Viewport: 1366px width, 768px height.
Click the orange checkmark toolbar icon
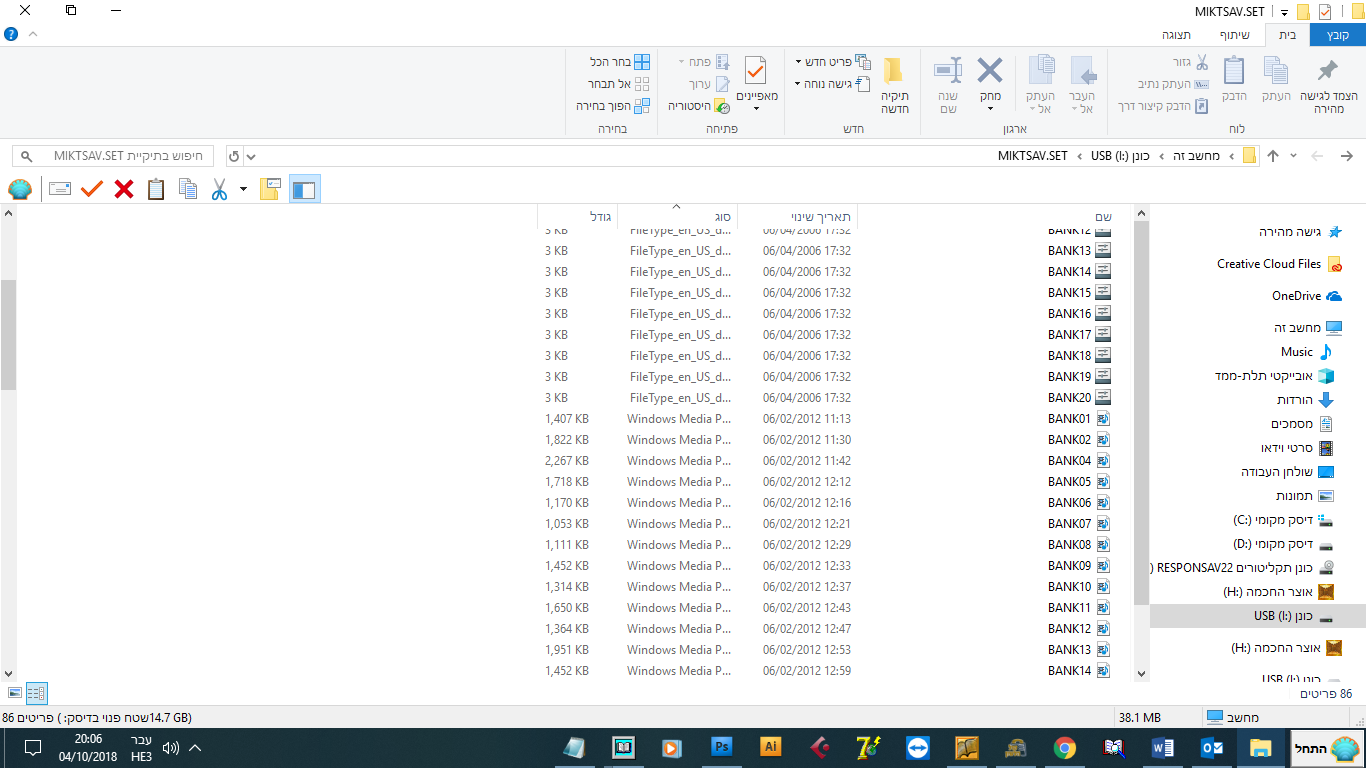92,189
